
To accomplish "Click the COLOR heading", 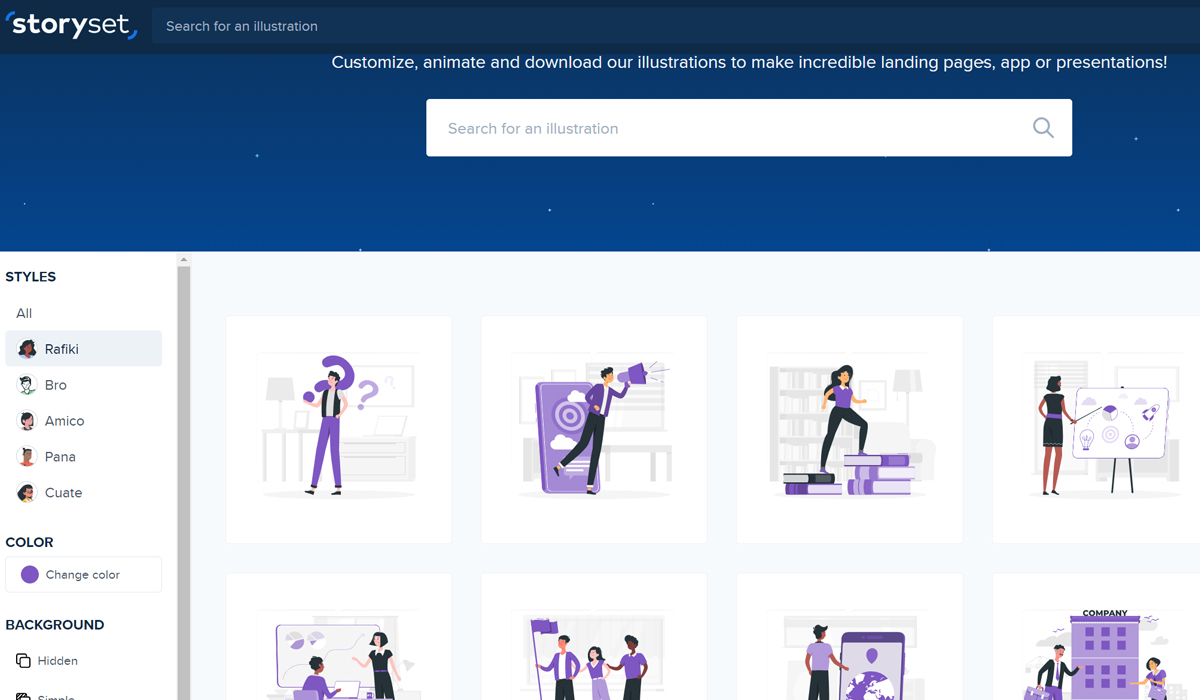I will coord(30,542).
